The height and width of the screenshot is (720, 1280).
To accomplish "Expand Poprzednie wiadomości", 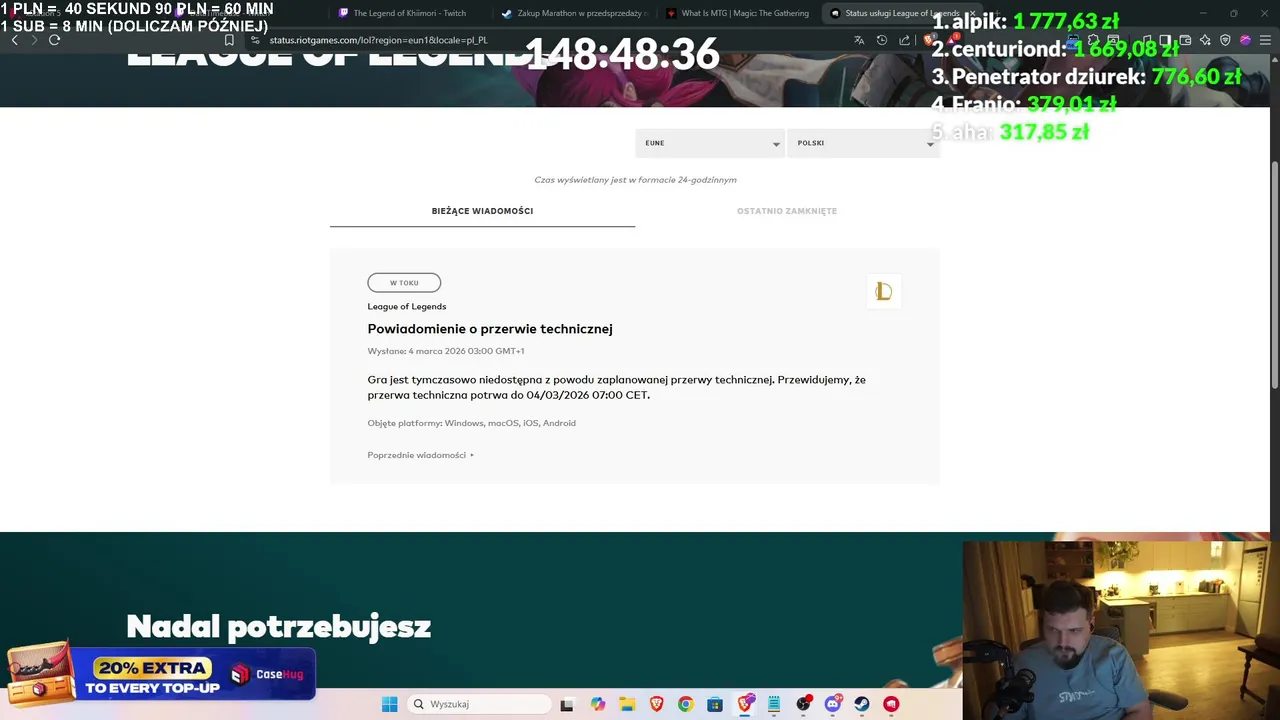I will click(x=420, y=455).
